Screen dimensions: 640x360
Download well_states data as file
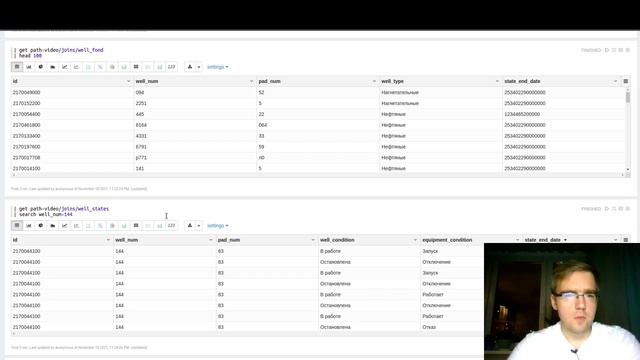coord(190,225)
